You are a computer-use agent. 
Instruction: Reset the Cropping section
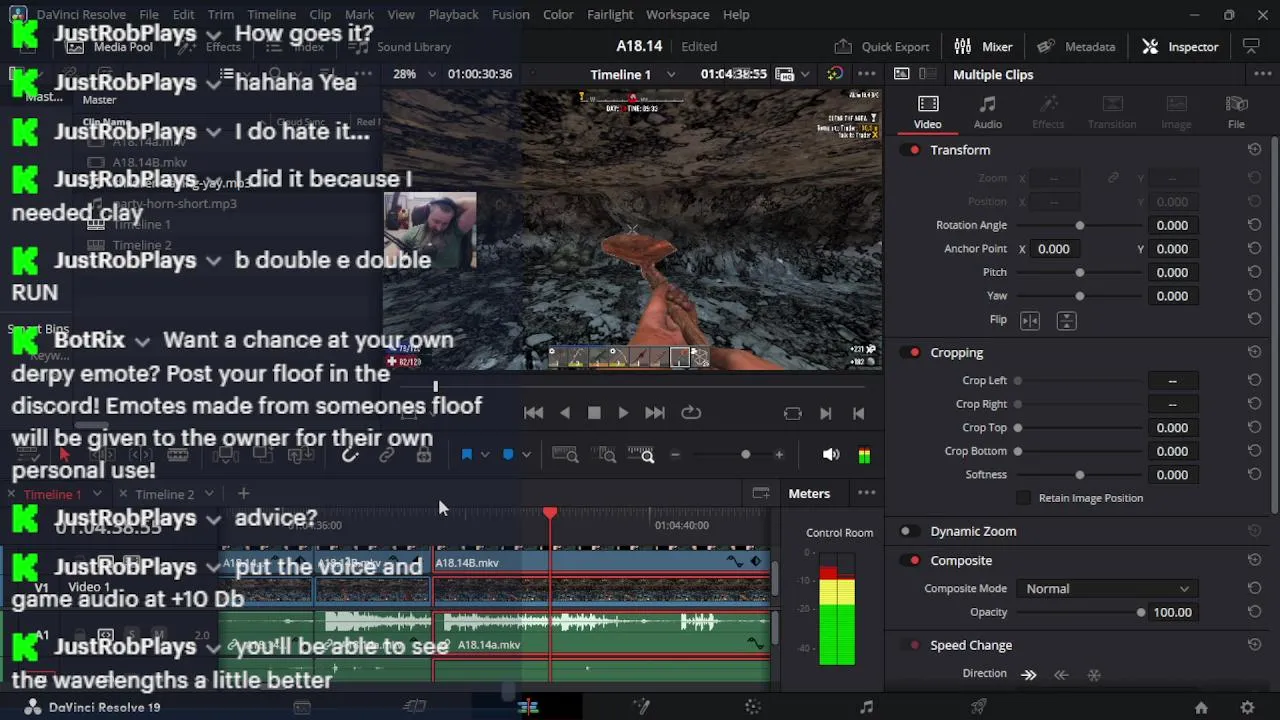pos(1254,353)
